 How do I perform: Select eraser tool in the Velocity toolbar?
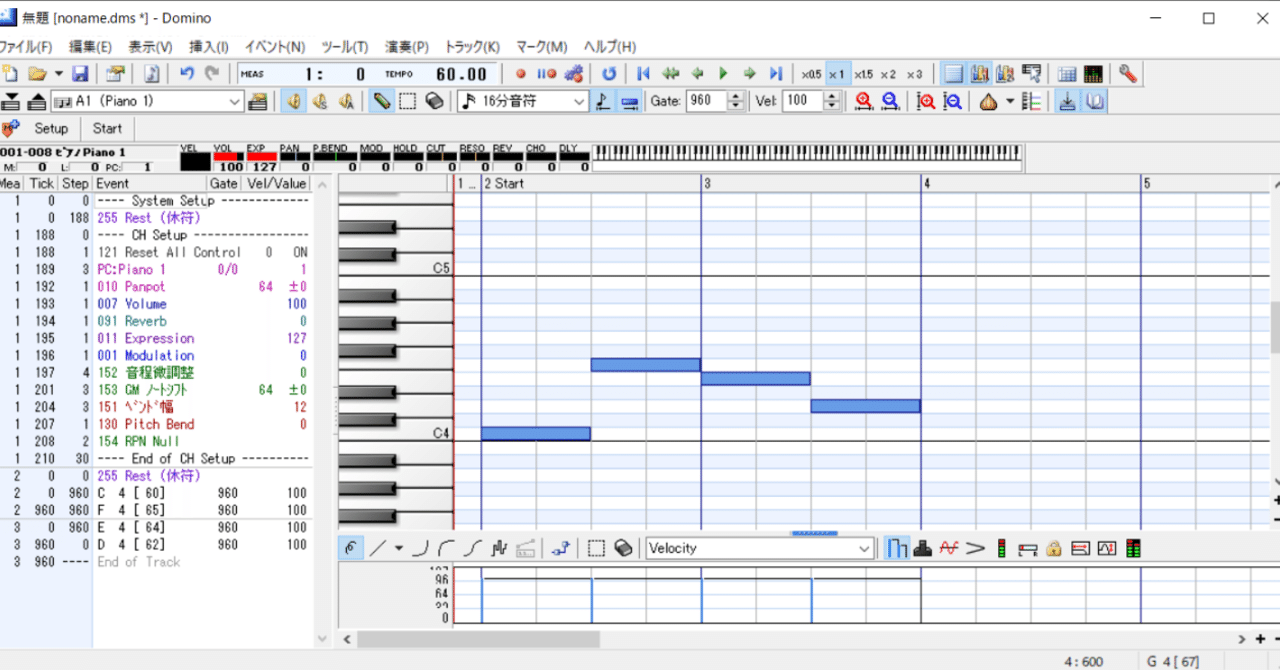[x=623, y=548]
